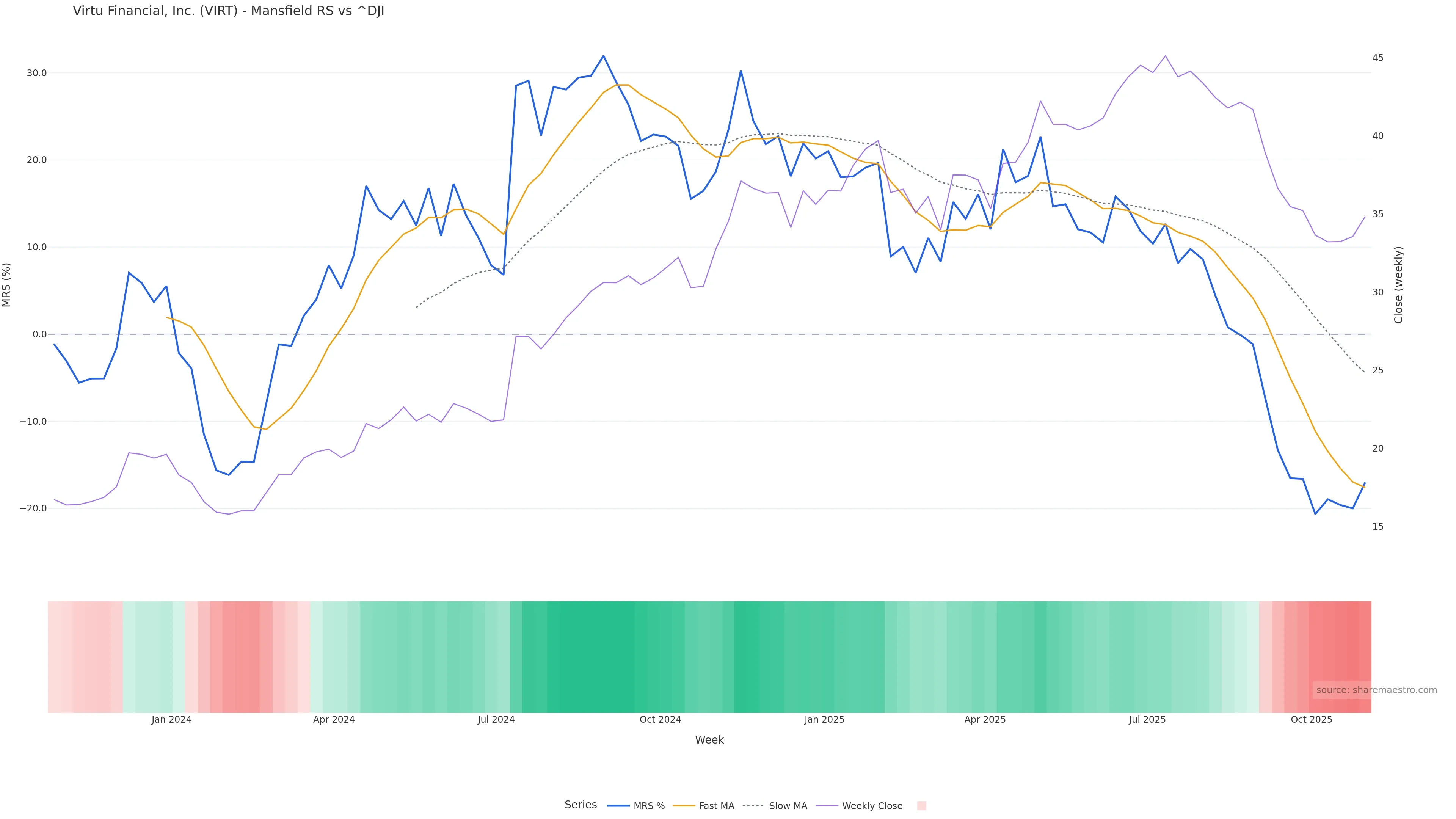The width and height of the screenshot is (1456, 819).
Task: Click the 'Jan 2024' x-axis label
Action: point(171,720)
